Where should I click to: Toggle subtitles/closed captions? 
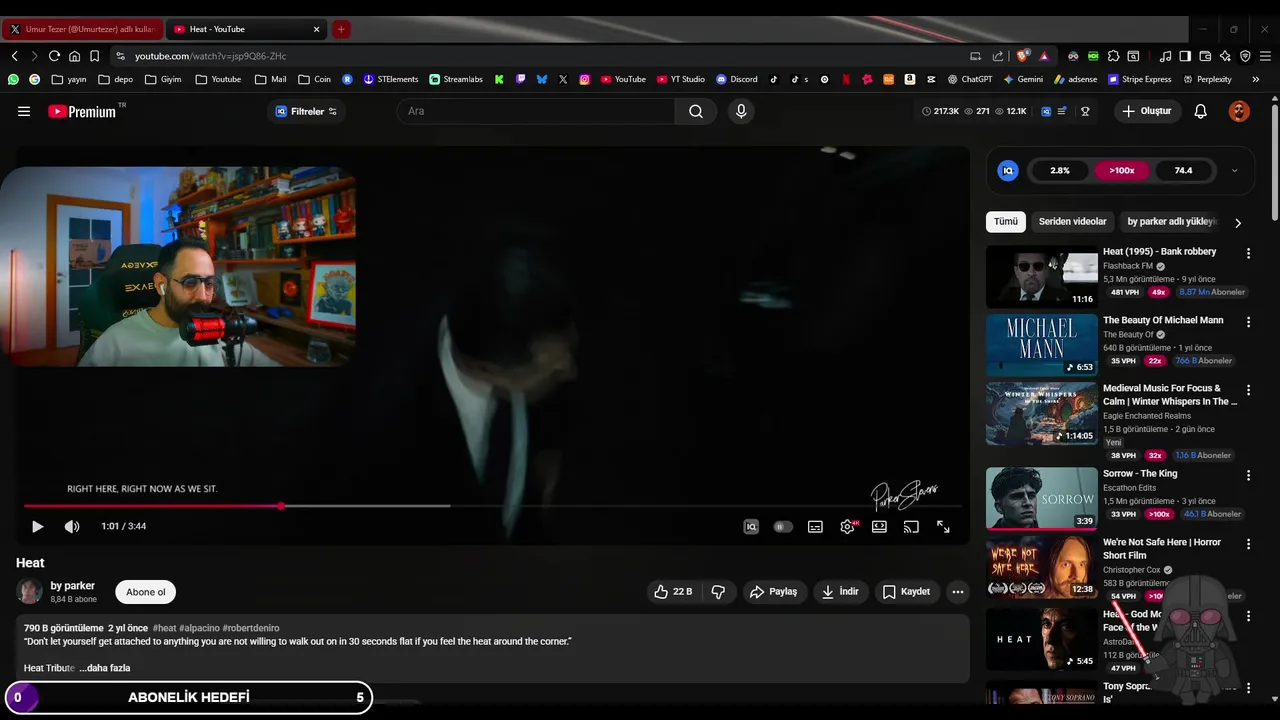tap(815, 526)
